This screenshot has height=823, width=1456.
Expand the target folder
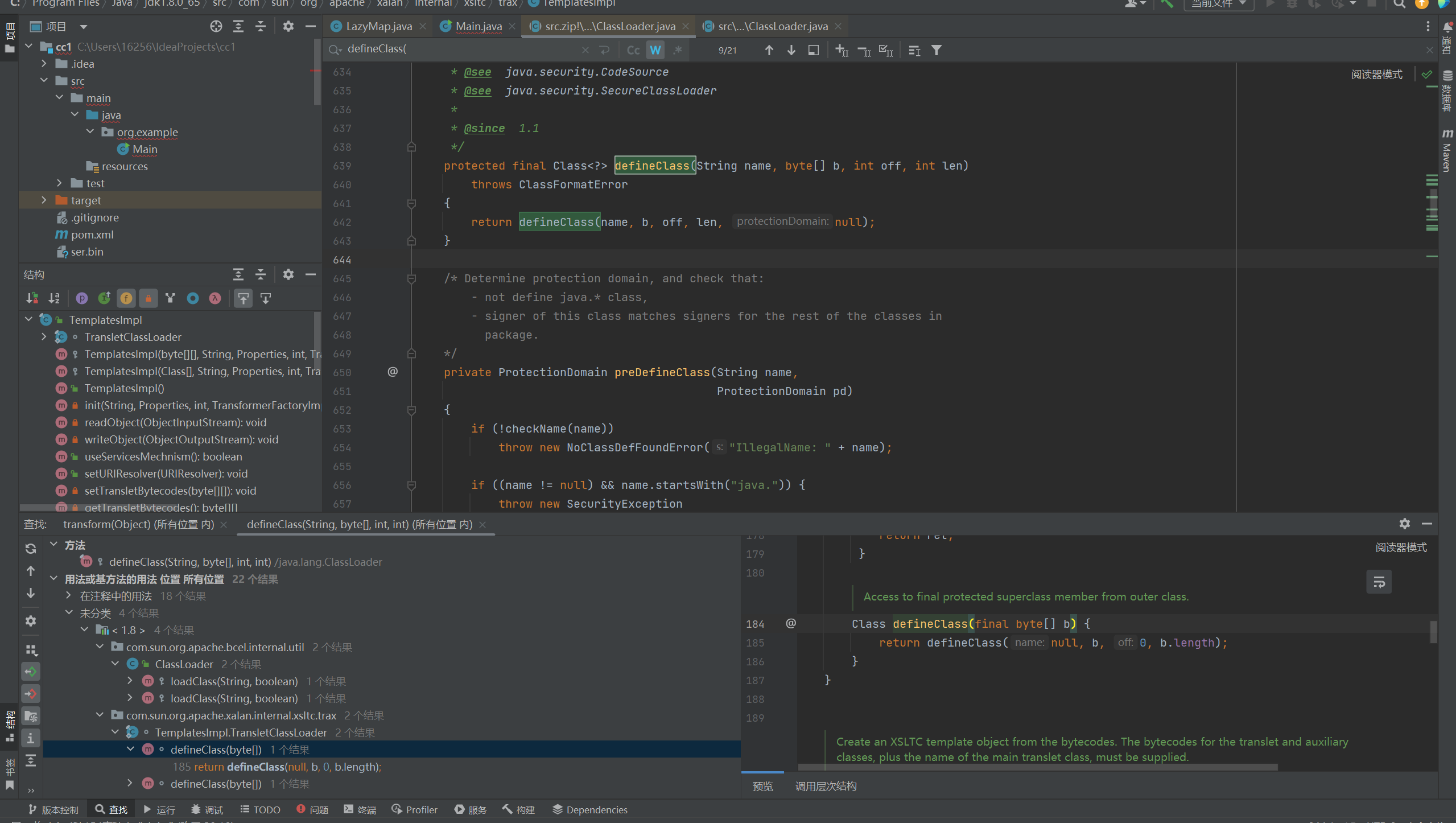point(44,200)
